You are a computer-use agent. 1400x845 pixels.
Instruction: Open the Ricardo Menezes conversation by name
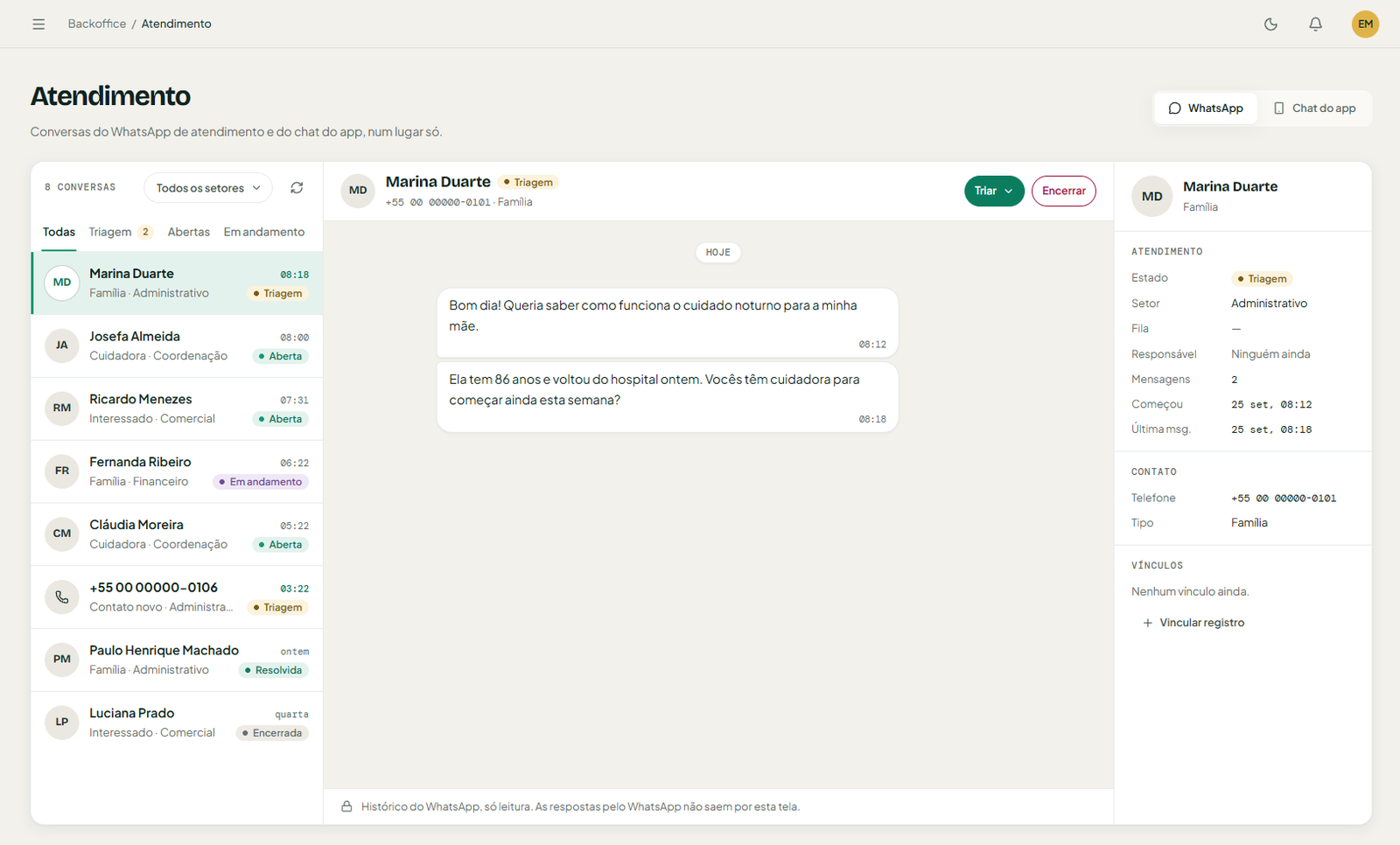click(141, 400)
